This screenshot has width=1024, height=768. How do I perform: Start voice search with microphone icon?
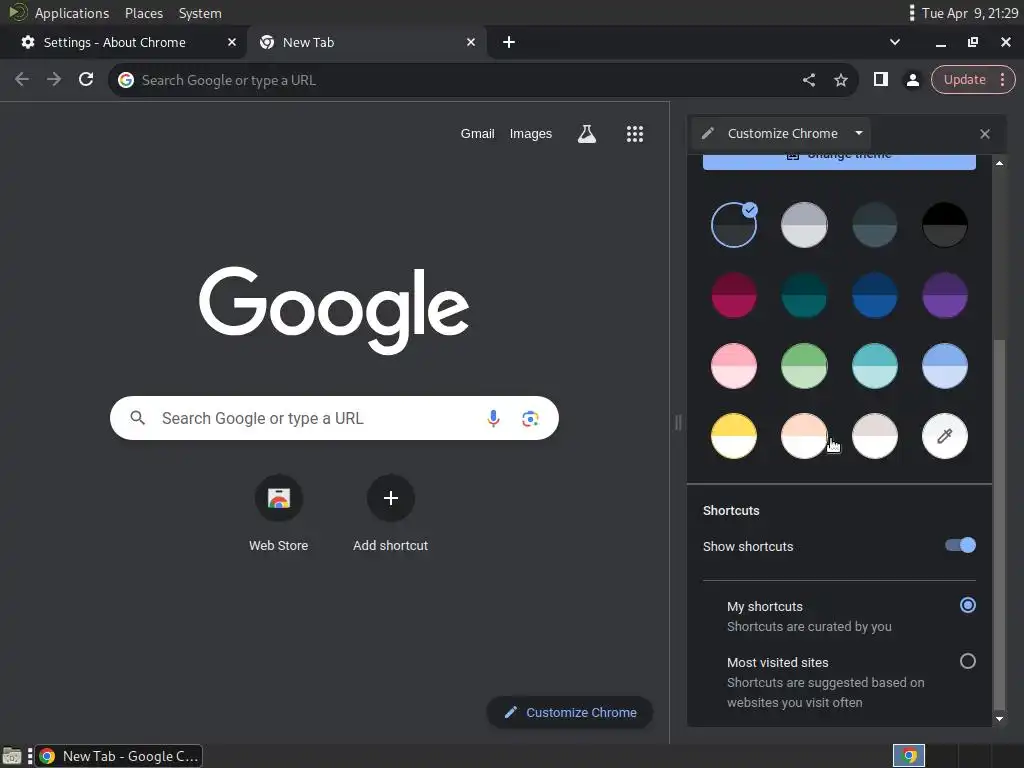click(x=494, y=418)
